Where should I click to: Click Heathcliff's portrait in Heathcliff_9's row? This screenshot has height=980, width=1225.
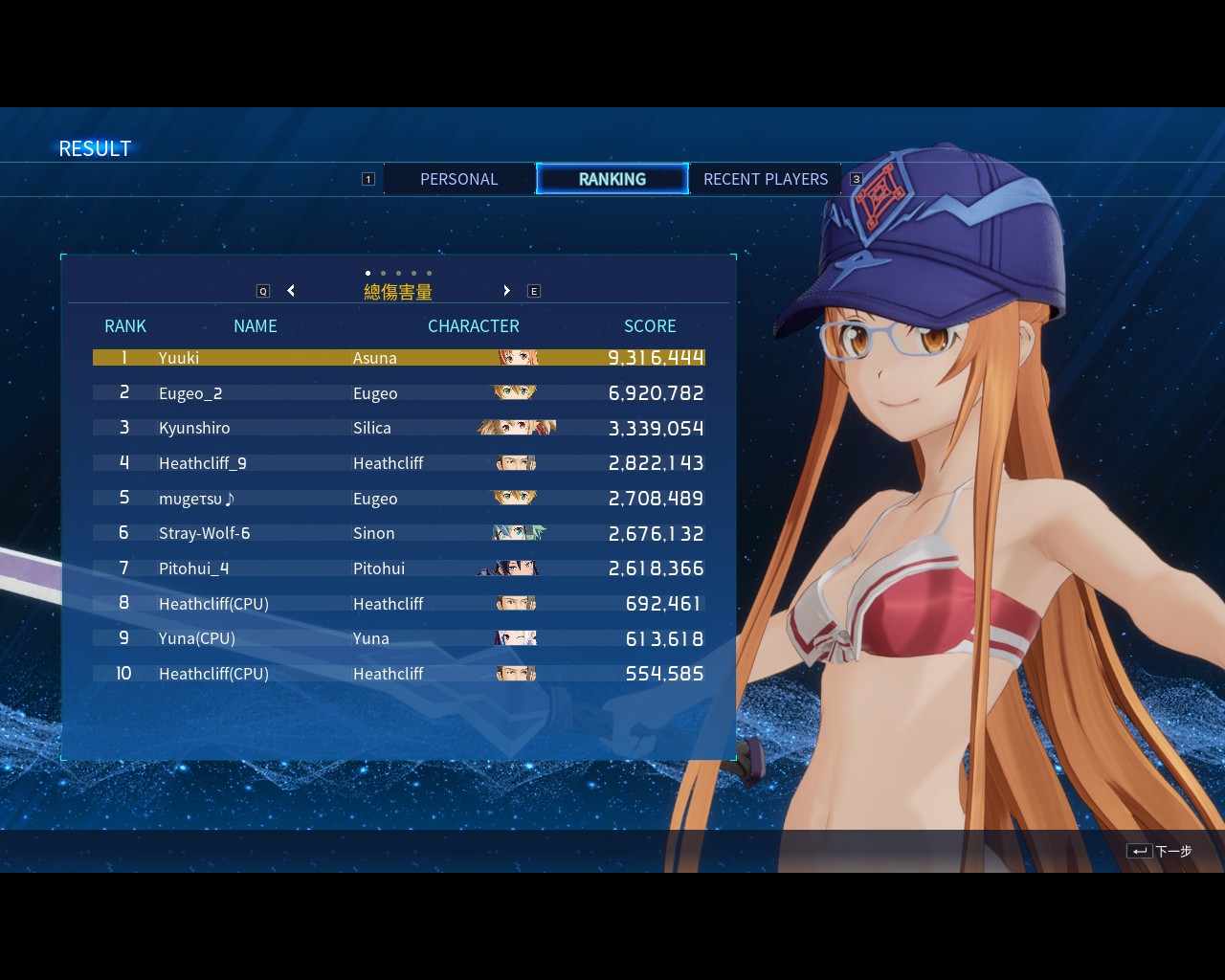(x=517, y=463)
